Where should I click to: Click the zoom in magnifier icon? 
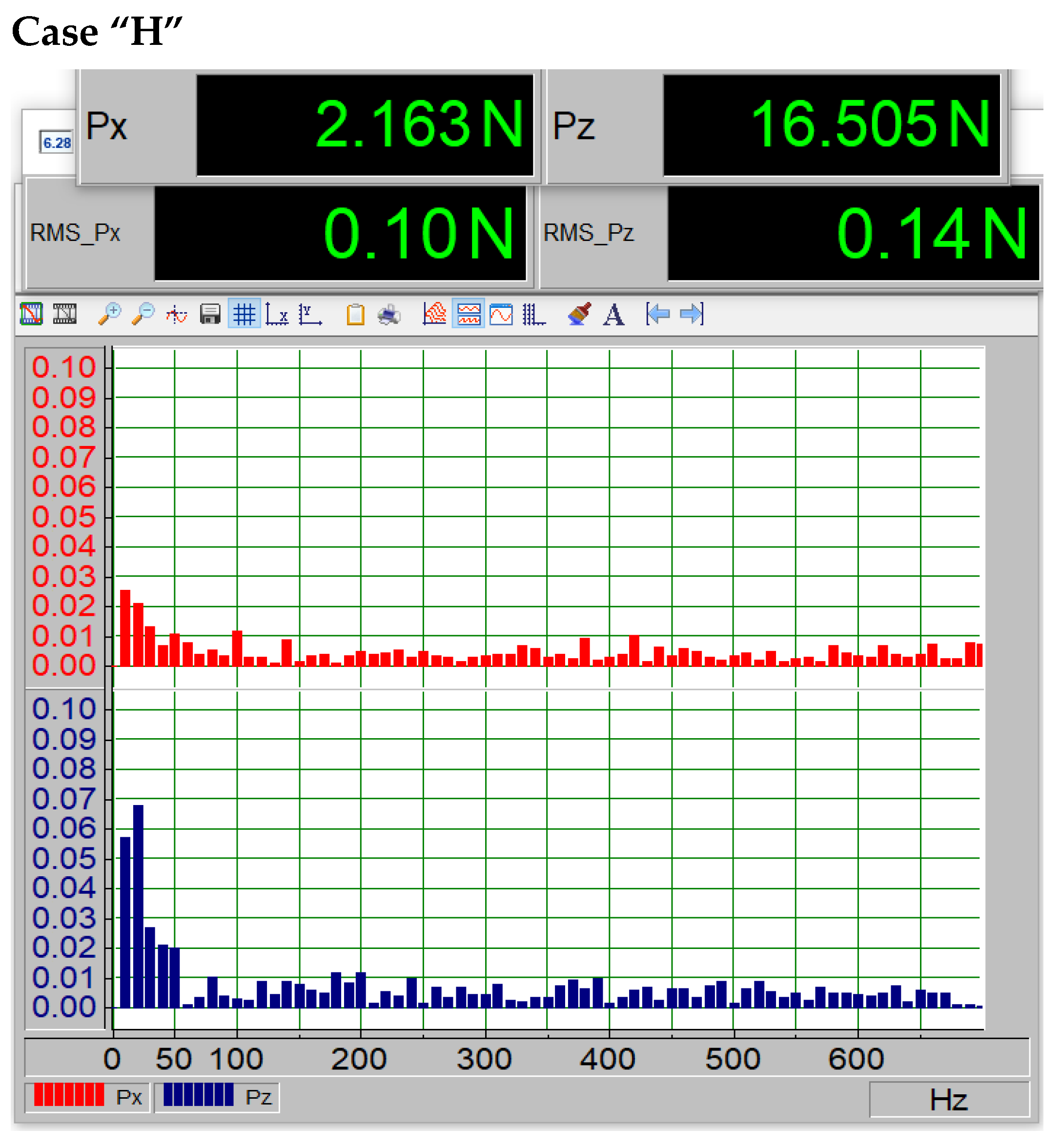click(109, 315)
